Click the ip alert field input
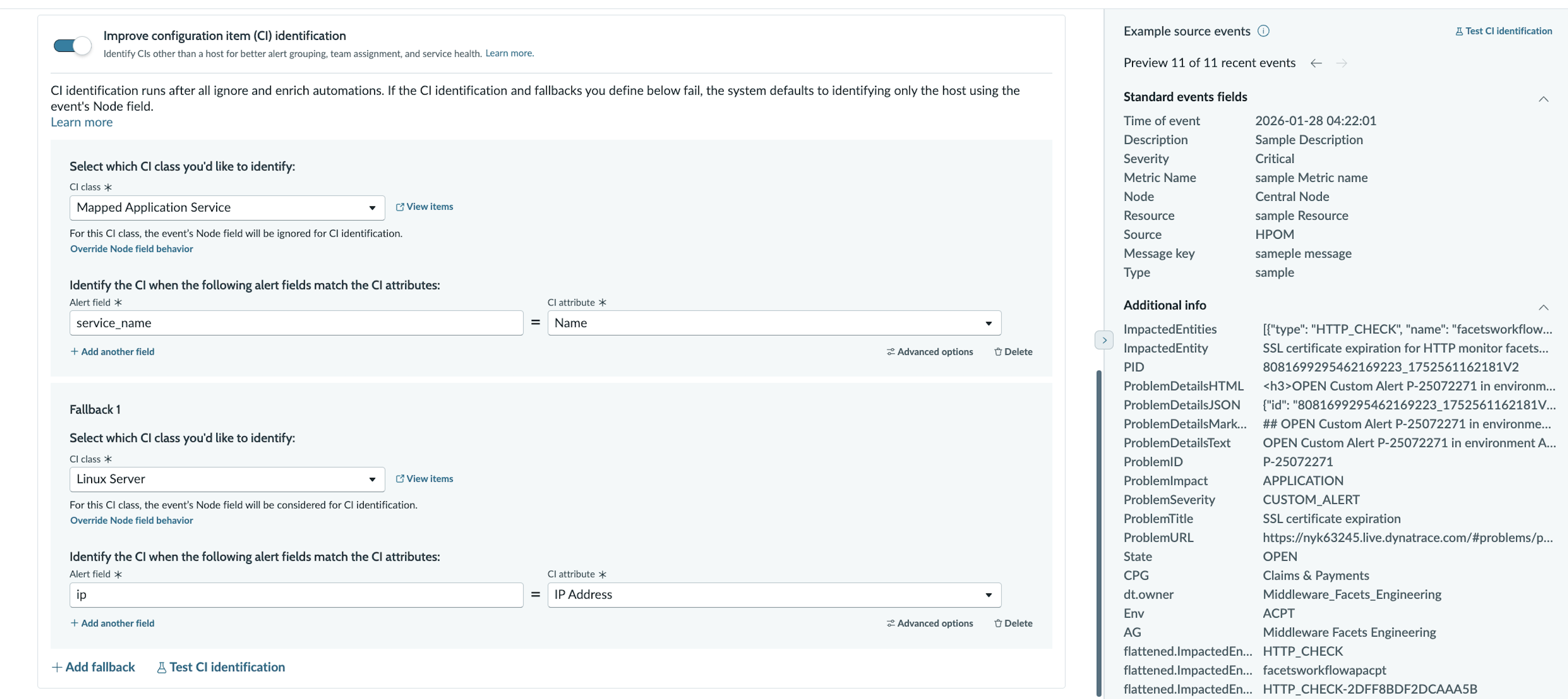Viewport: 1568px width, 699px height. pos(296,595)
